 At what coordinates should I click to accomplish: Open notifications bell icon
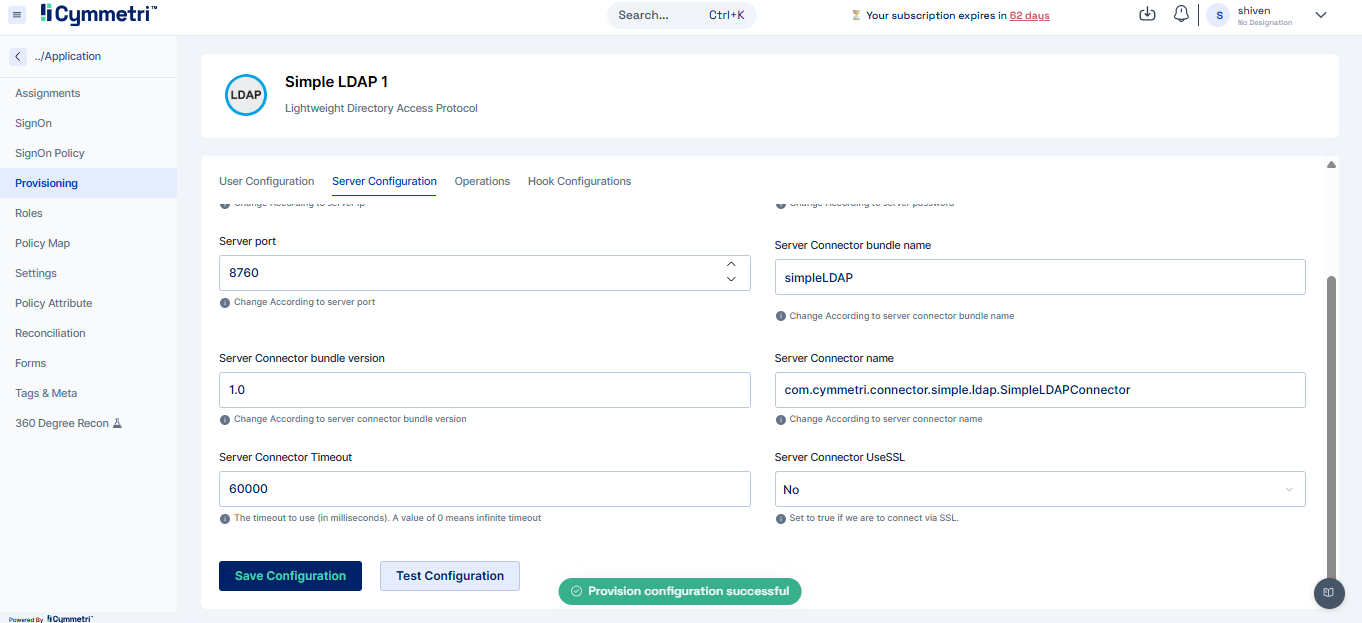pyautogui.click(x=1181, y=14)
